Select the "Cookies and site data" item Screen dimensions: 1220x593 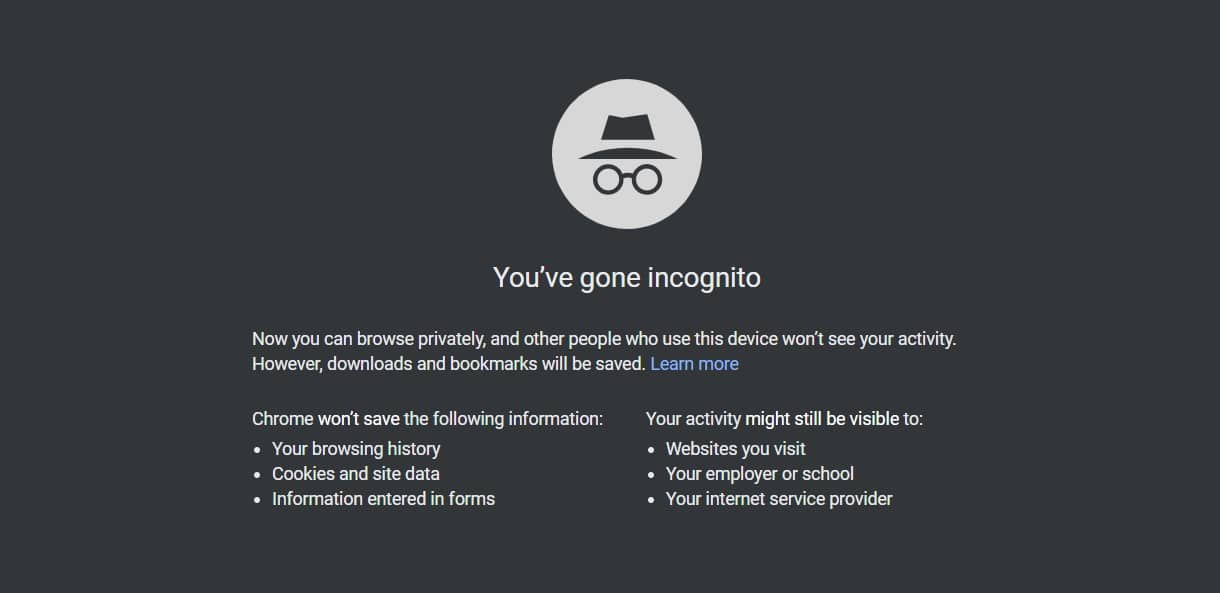point(356,474)
